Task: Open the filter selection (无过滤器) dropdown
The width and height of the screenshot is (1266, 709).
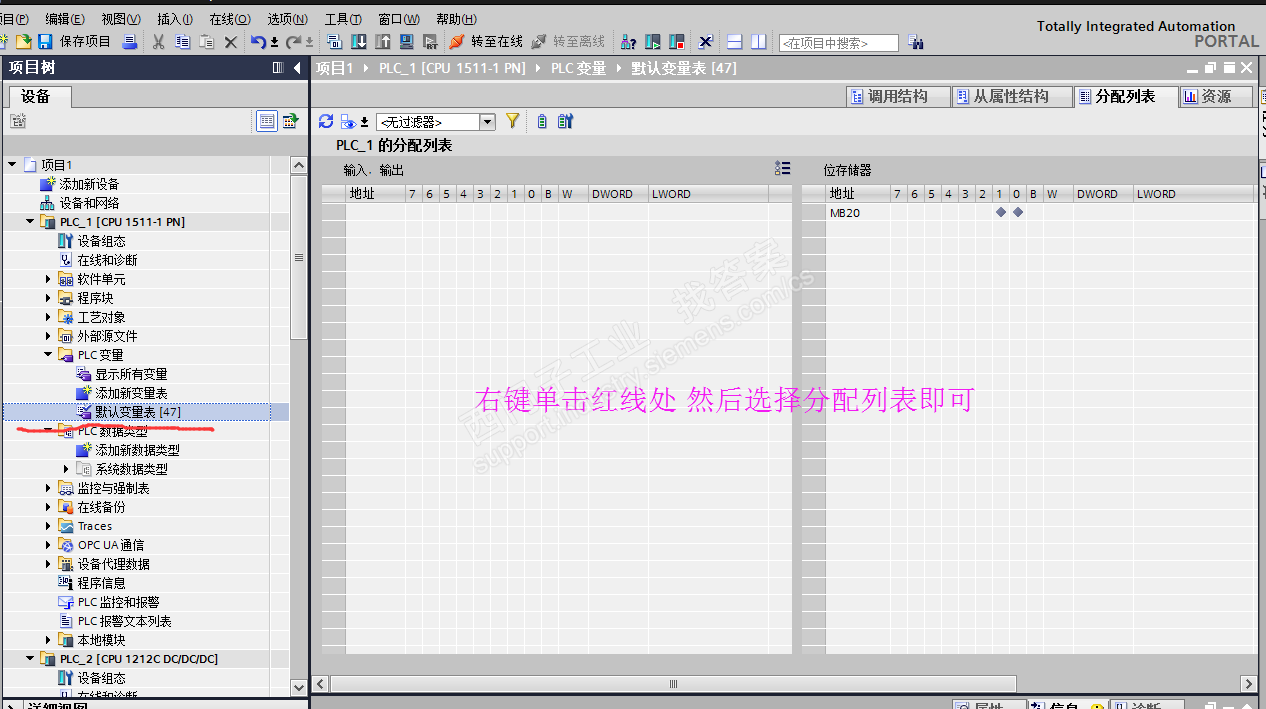Action: 436,122
